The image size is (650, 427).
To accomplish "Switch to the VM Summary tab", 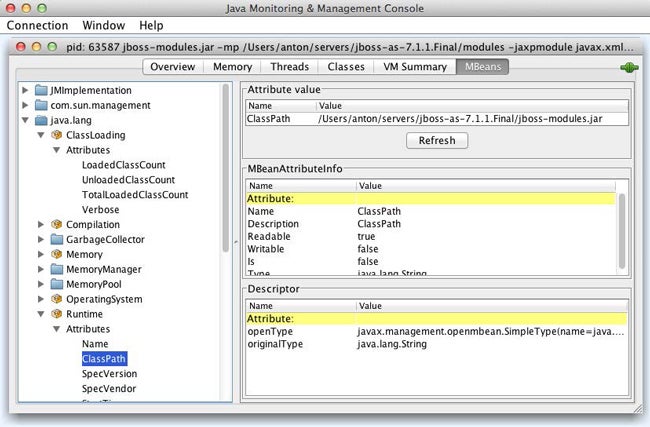I will click(415, 67).
